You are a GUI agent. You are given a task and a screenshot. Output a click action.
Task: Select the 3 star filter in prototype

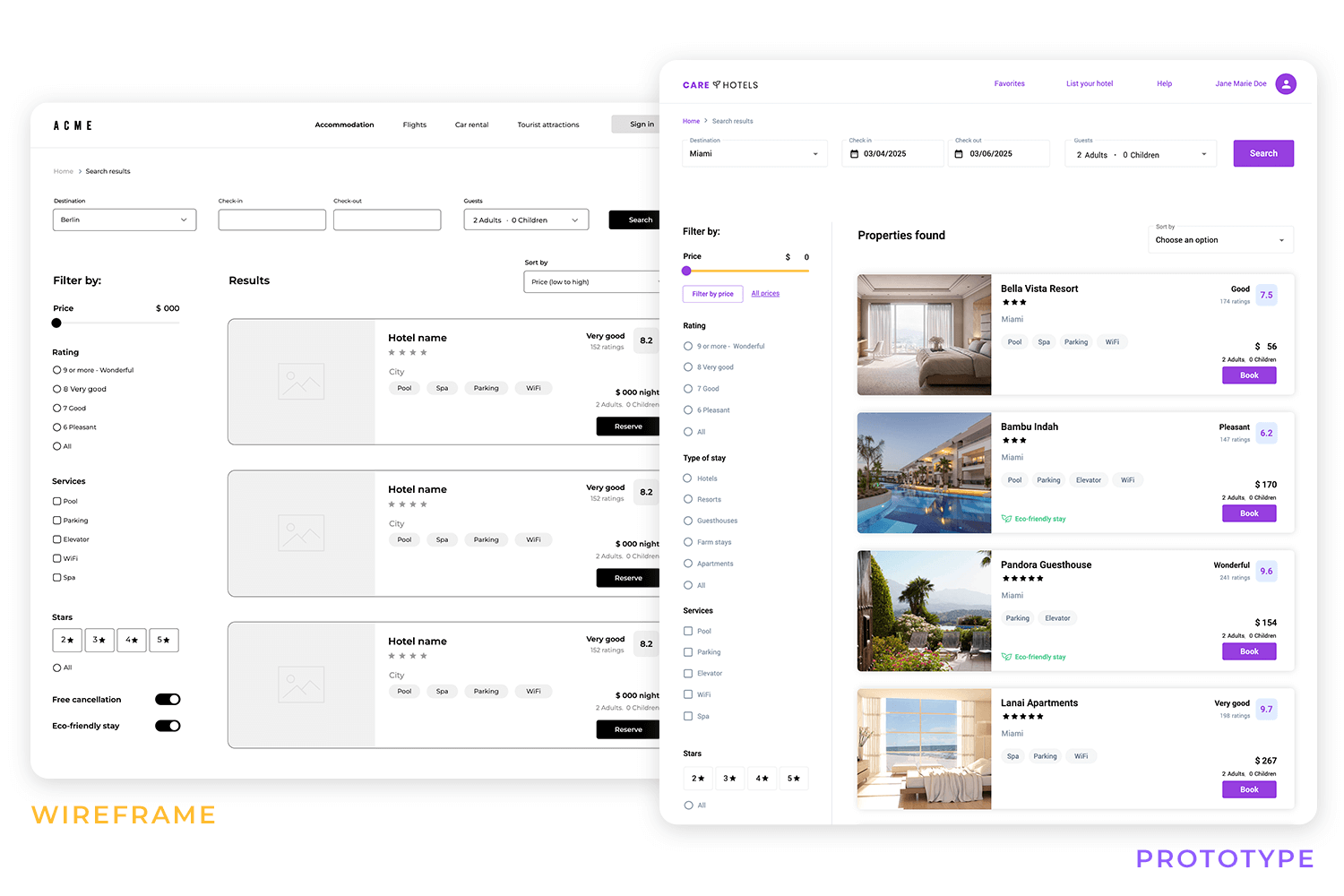click(x=730, y=779)
